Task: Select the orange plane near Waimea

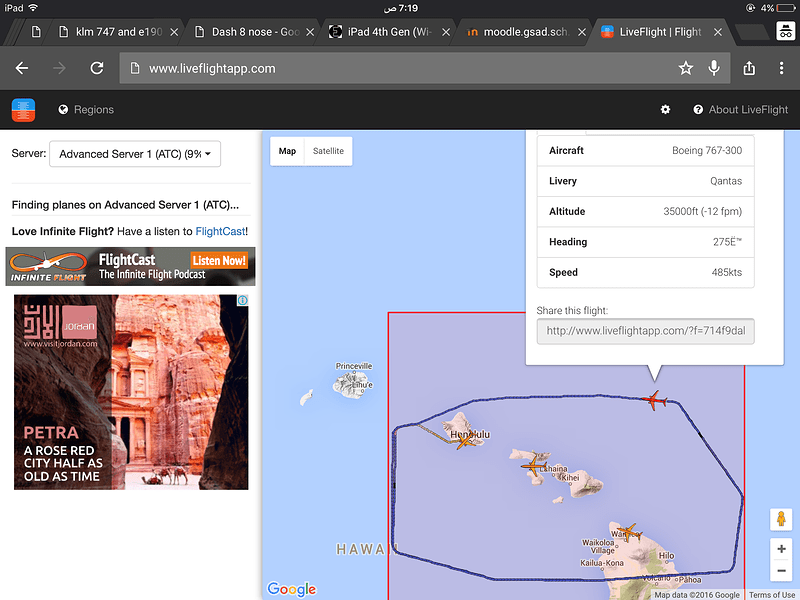Action: (629, 532)
